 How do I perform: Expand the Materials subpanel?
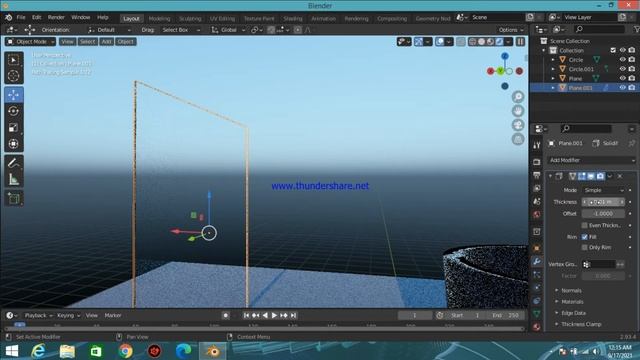point(572,302)
